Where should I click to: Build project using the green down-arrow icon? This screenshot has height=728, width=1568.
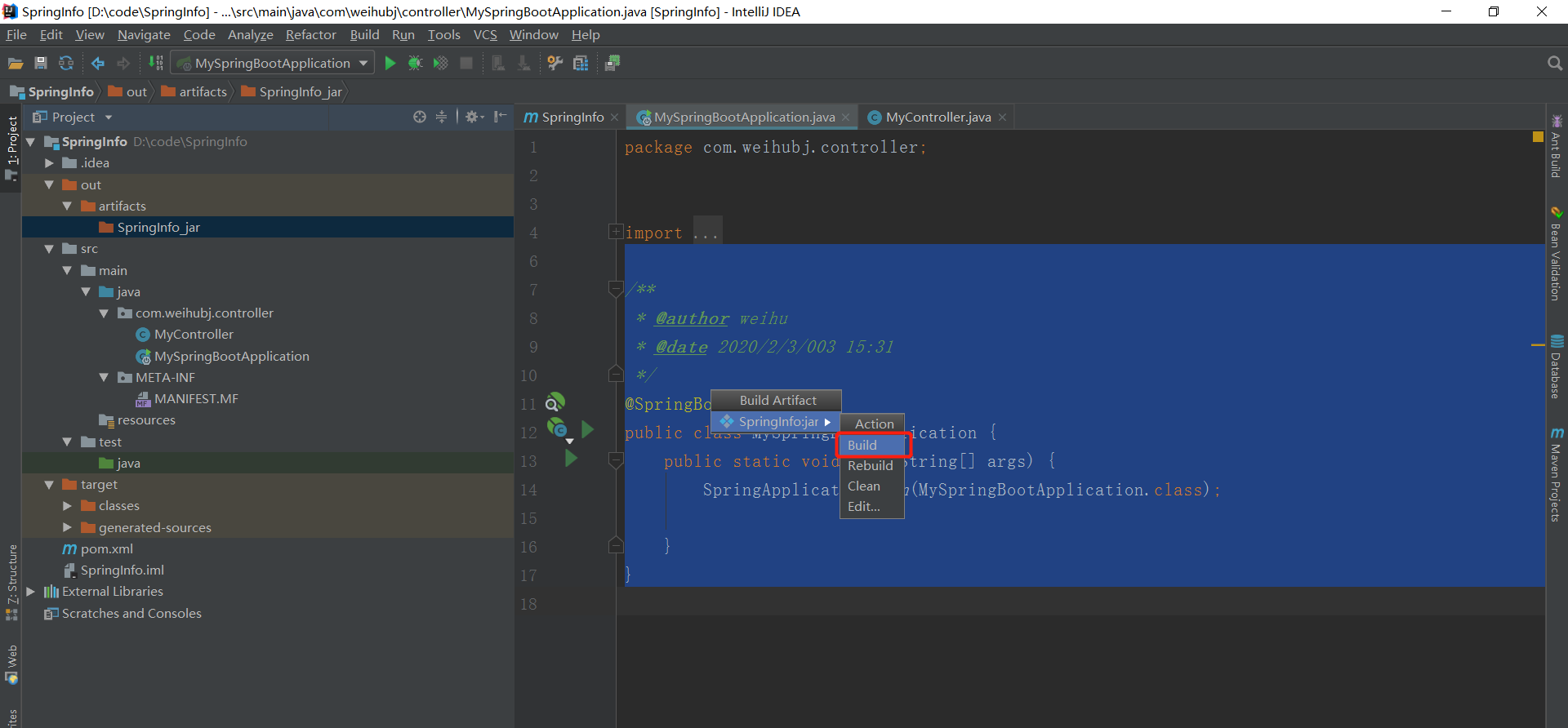pos(155,63)
